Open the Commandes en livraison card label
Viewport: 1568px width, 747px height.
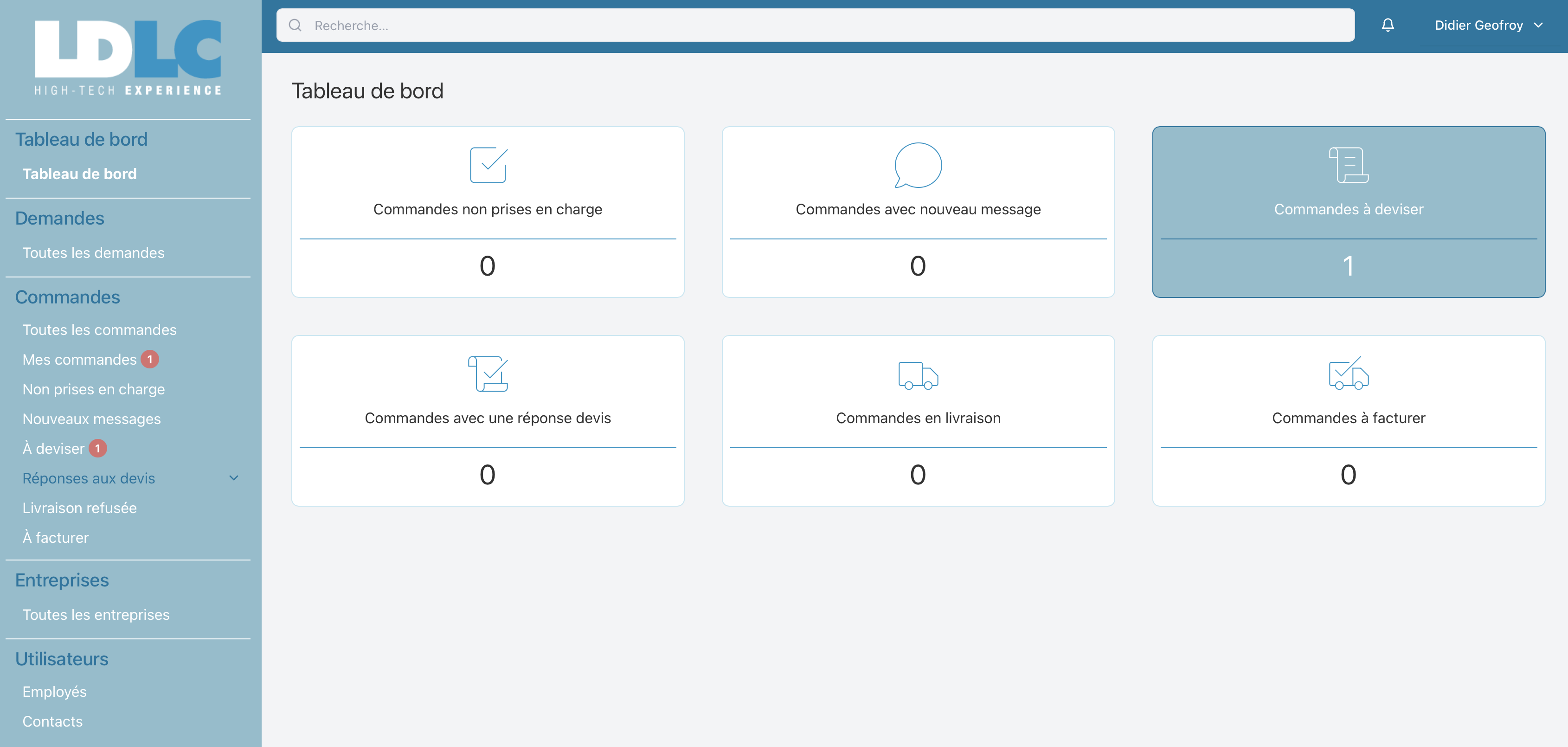tap(918, 418)
